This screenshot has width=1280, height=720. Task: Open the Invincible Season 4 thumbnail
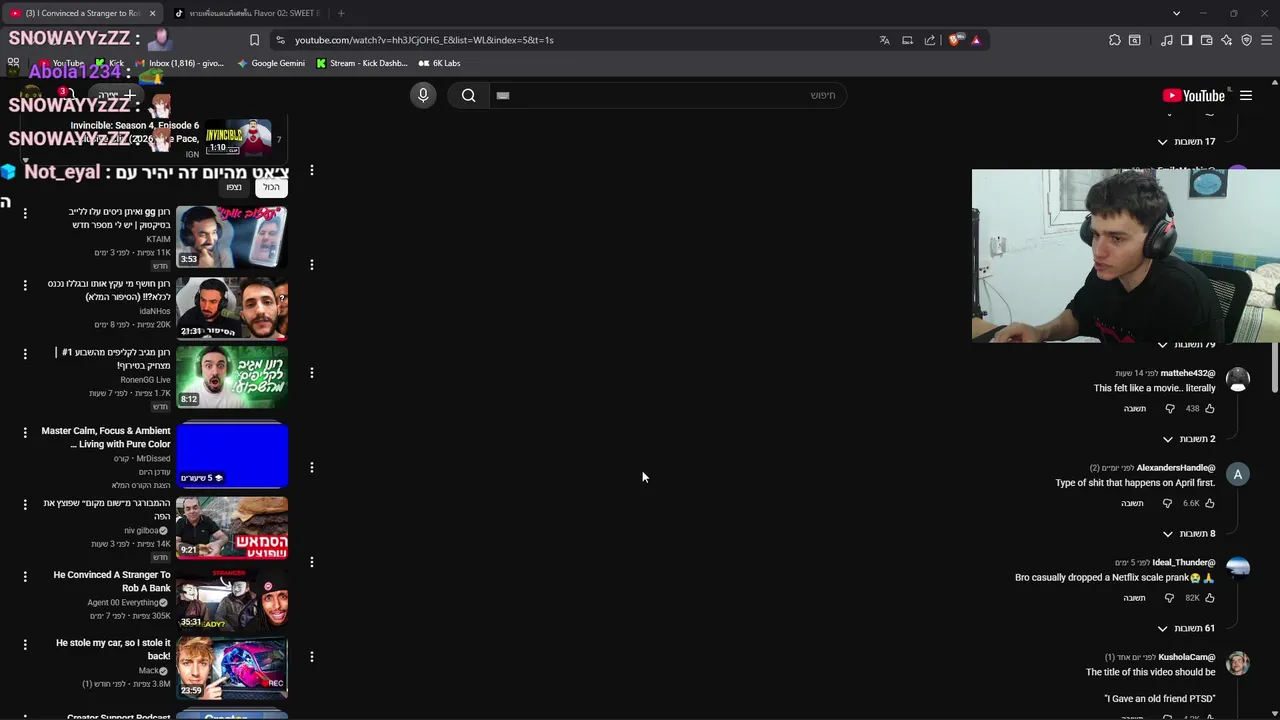tap(238, 137)
